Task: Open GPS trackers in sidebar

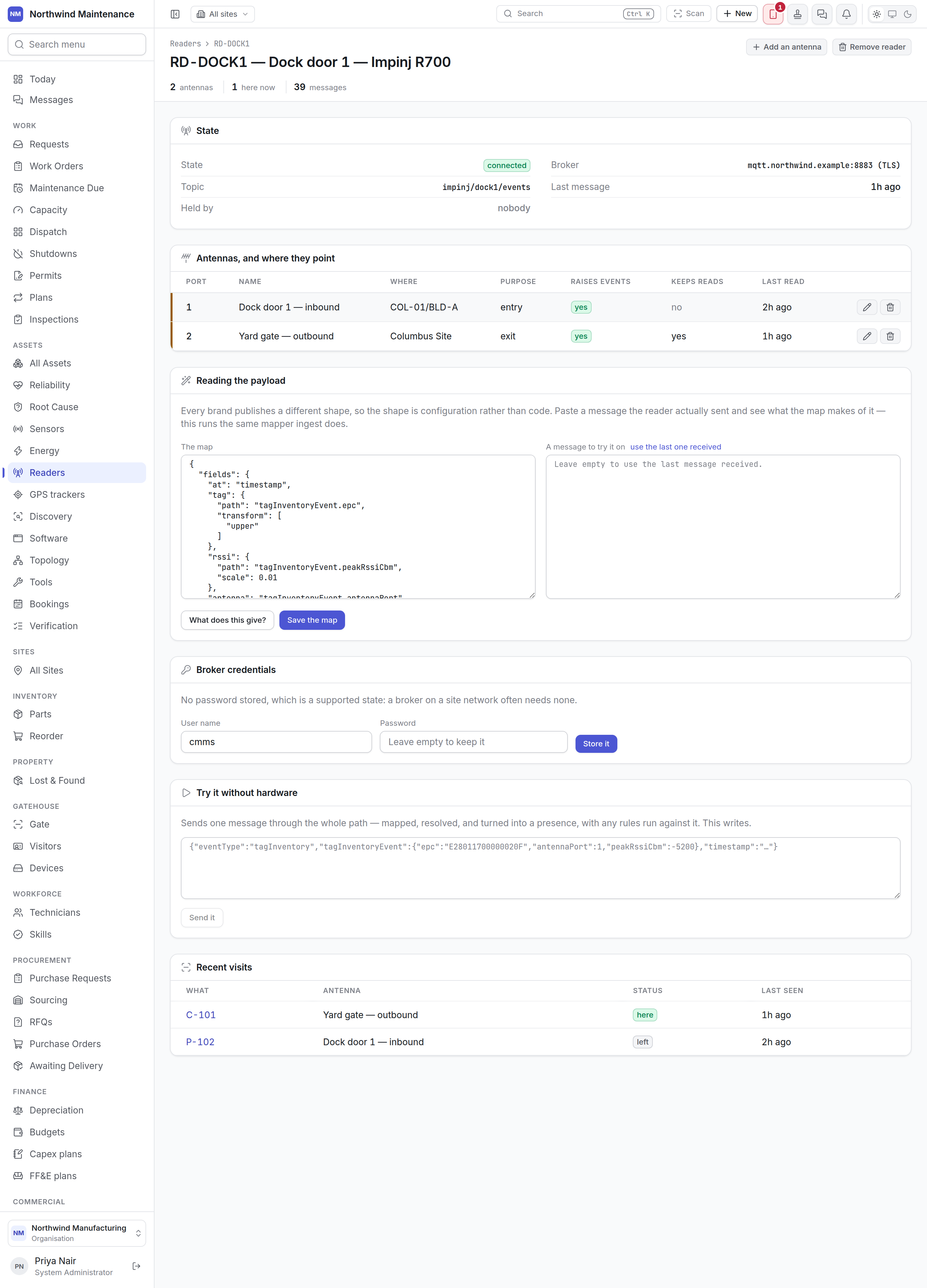Action: 77,495
